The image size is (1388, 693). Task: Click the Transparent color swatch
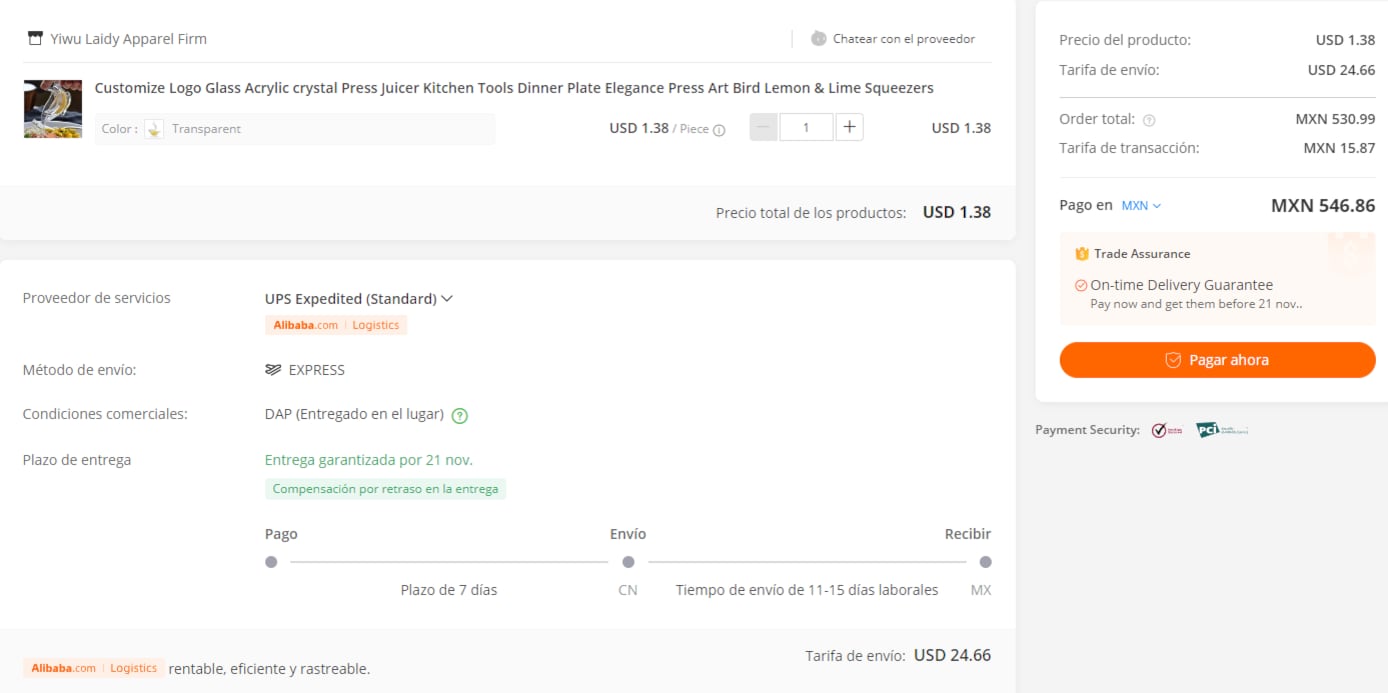(154, 129)
